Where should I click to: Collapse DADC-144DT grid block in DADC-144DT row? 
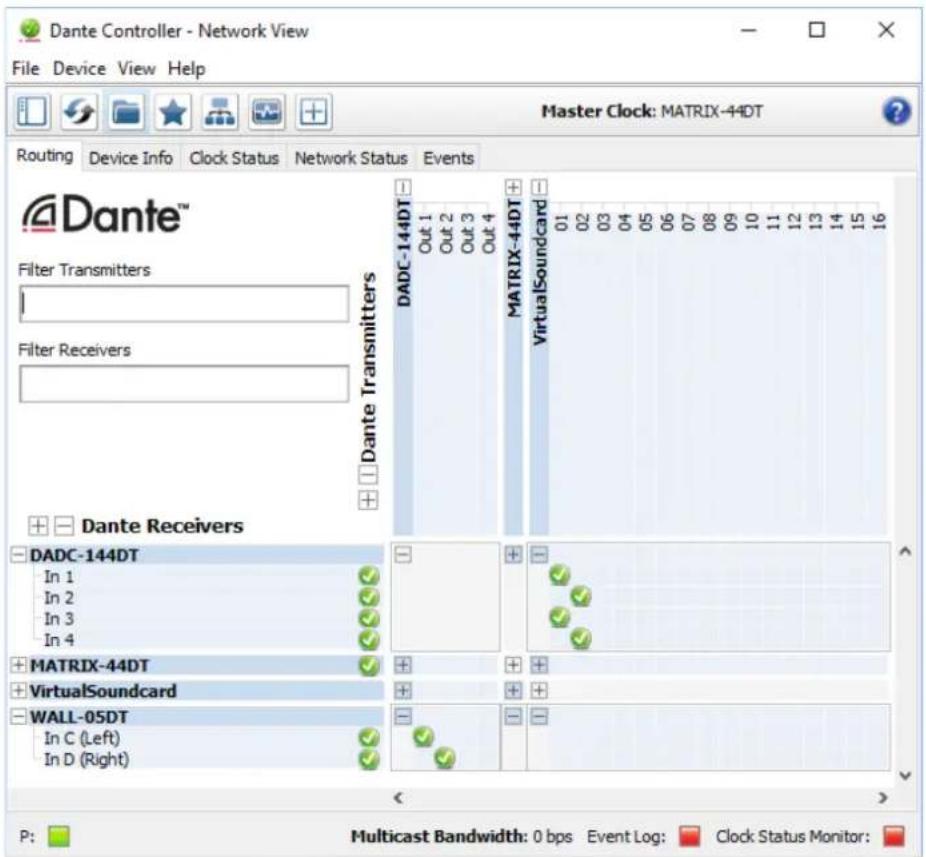click(x=403, y=555)
